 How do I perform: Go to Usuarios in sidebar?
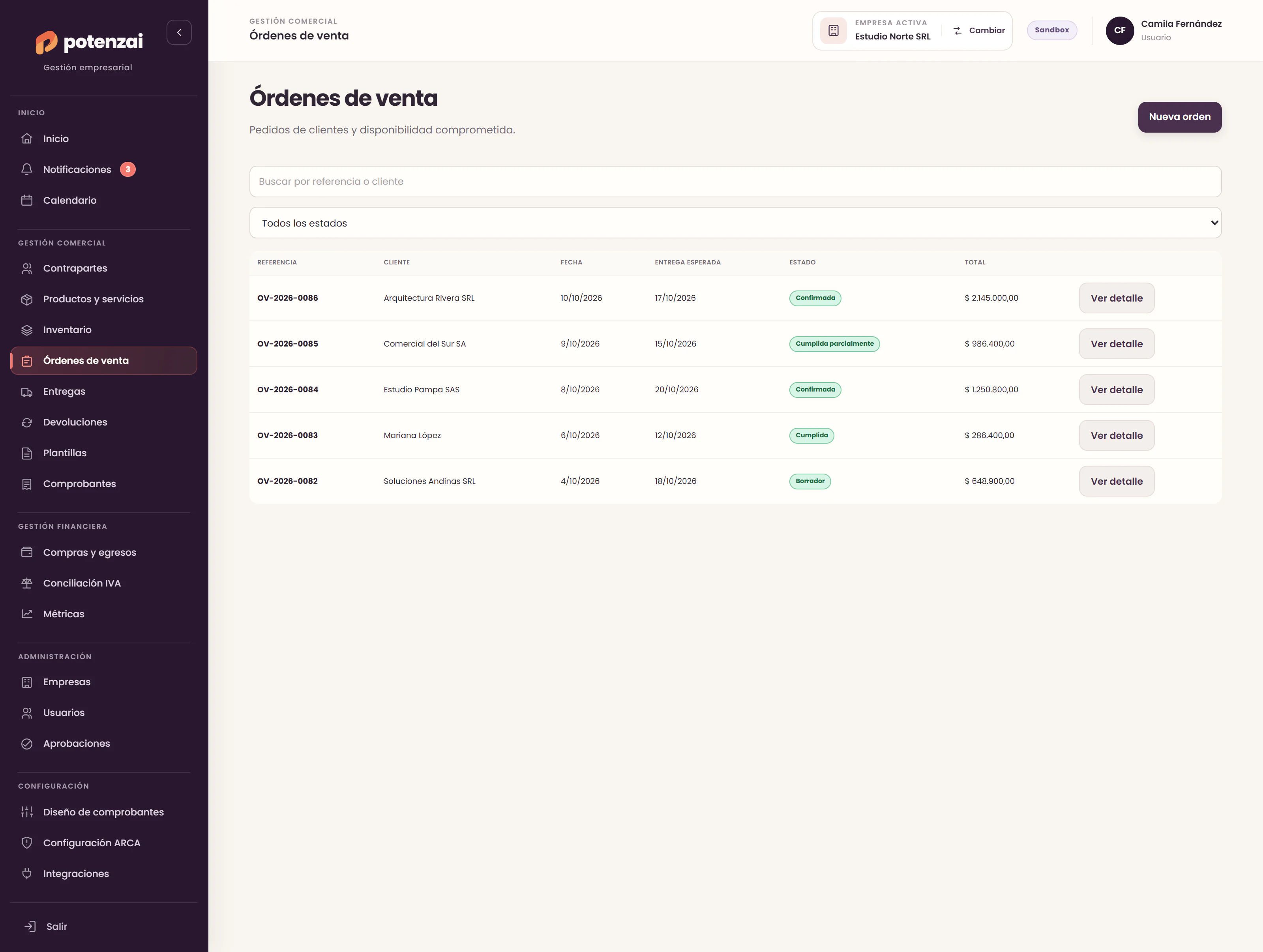(104, 713)
